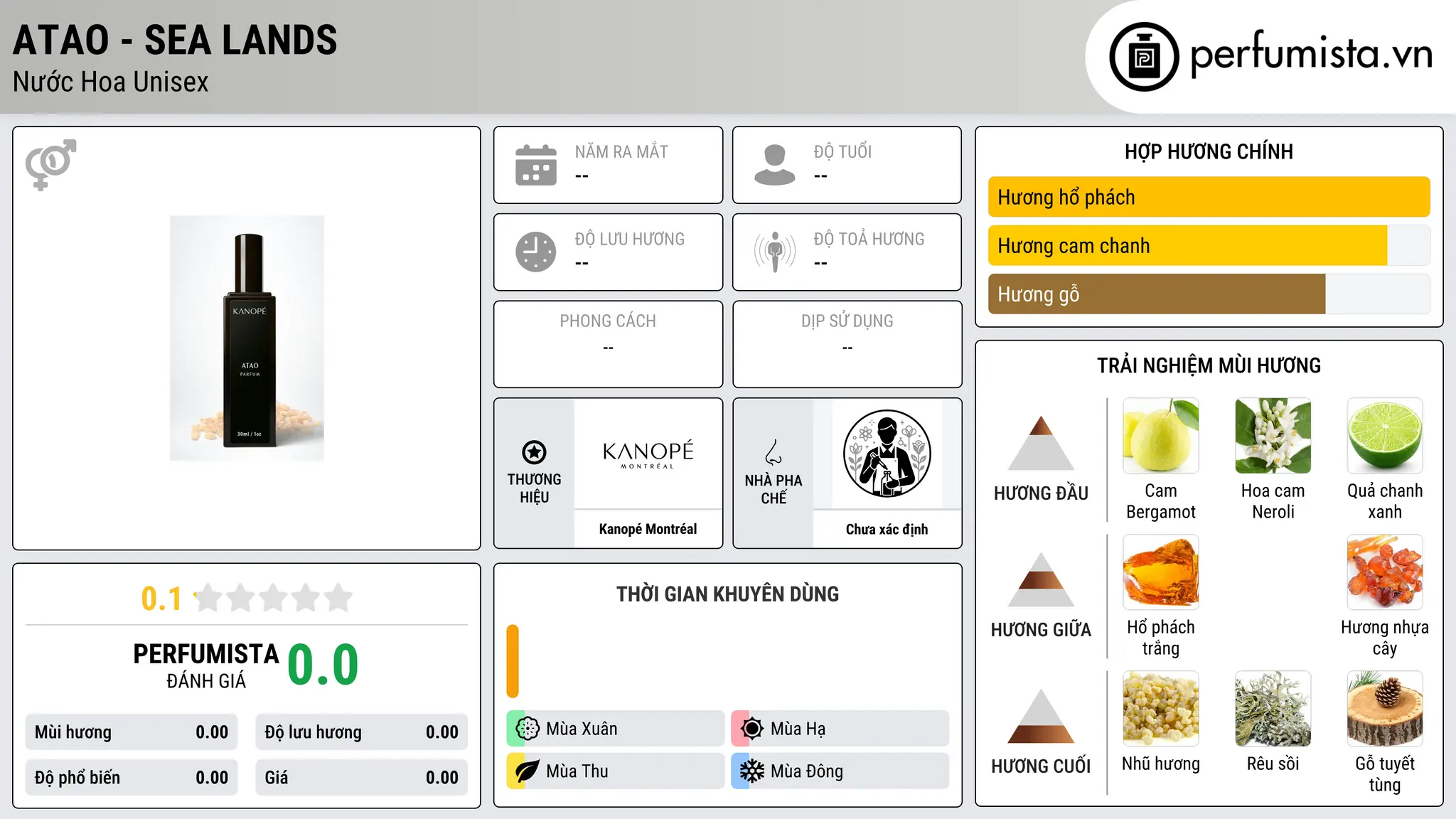Select the Hương nhựa cây resin image
Image resolution: width=1456 pixels, height=819 pixels.
1385,572
